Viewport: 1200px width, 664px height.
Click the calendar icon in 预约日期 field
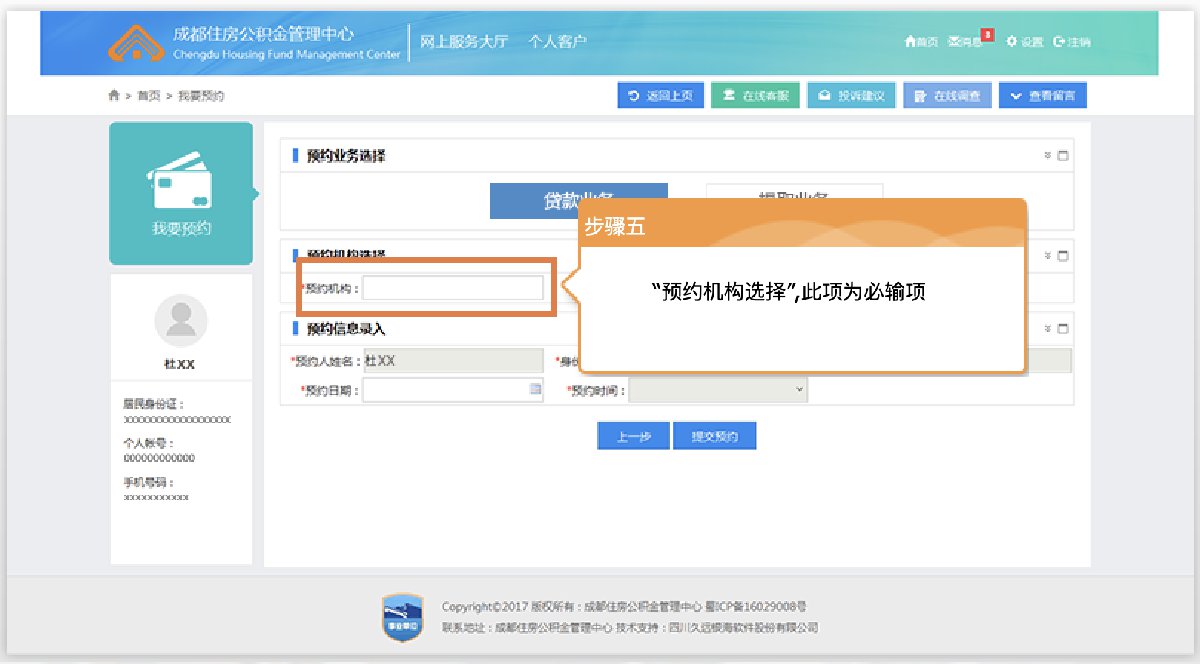(535, 390)
